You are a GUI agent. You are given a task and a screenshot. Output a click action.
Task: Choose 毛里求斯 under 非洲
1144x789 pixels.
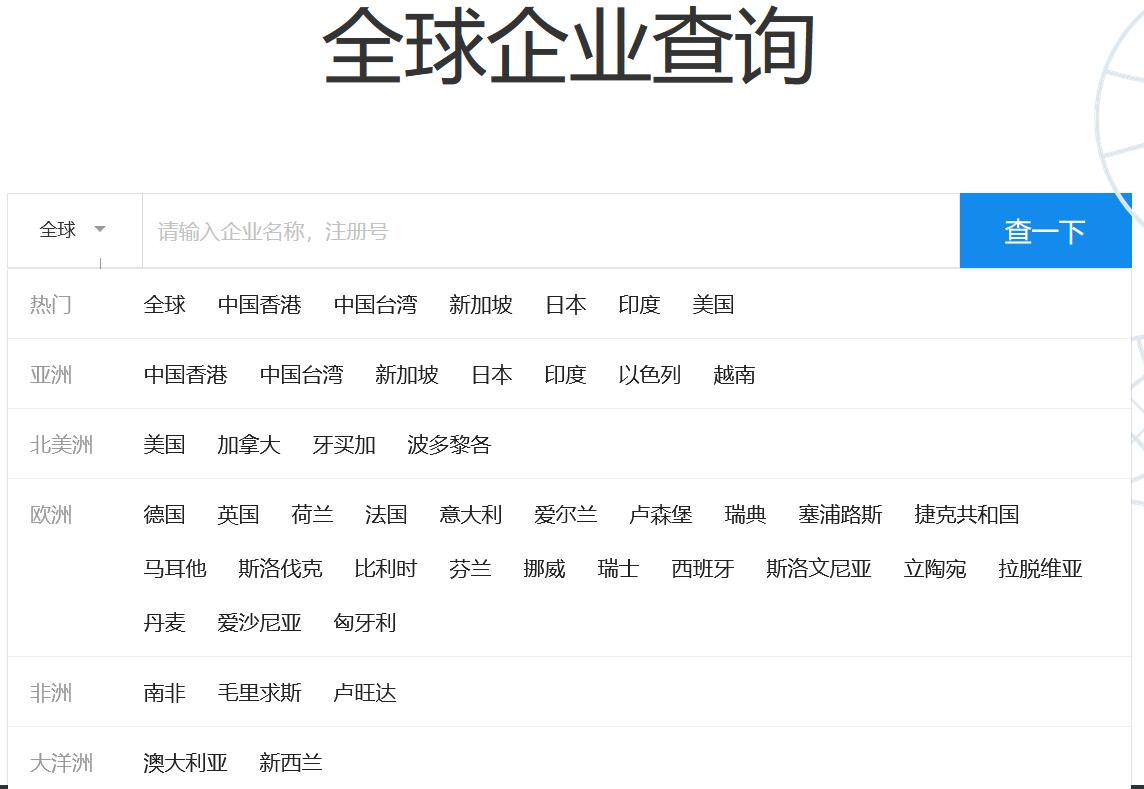(x=260, y=693)
